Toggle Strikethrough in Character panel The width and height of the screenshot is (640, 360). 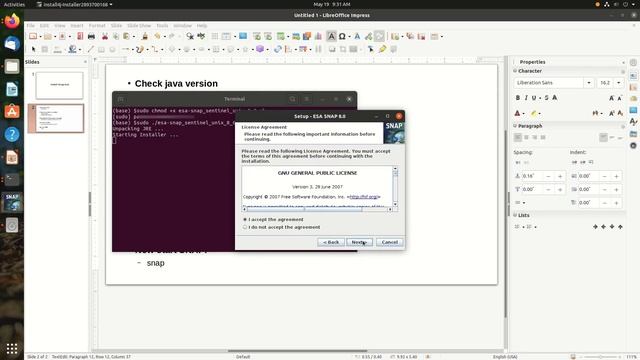click(547, 98)
